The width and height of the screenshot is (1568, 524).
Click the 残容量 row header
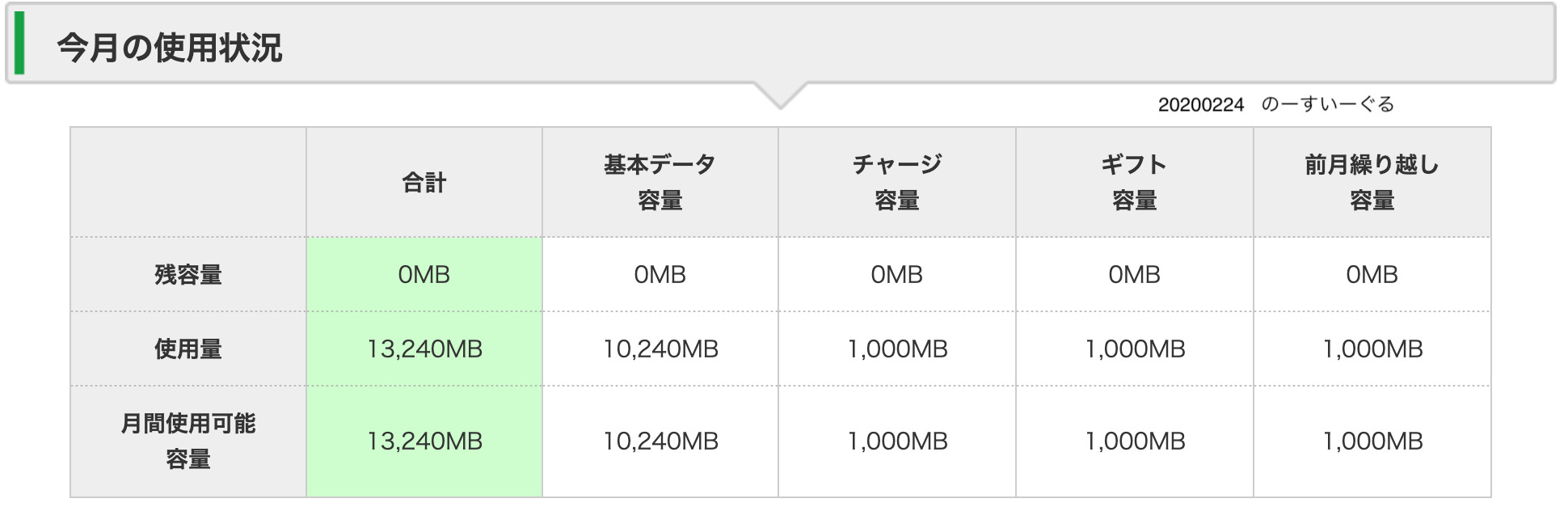[x=188, y=275]
